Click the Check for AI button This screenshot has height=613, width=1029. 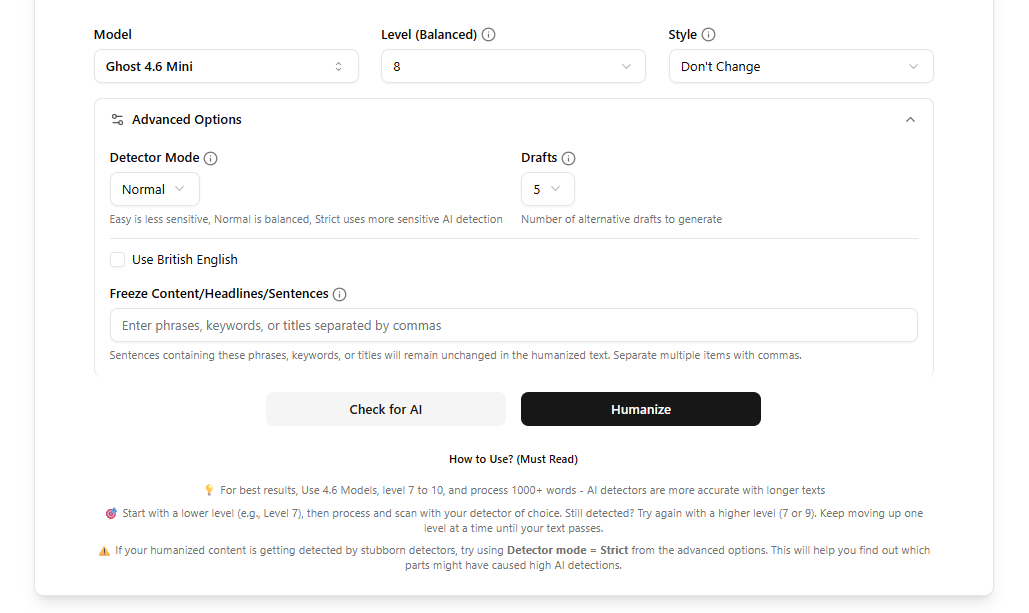385,409
